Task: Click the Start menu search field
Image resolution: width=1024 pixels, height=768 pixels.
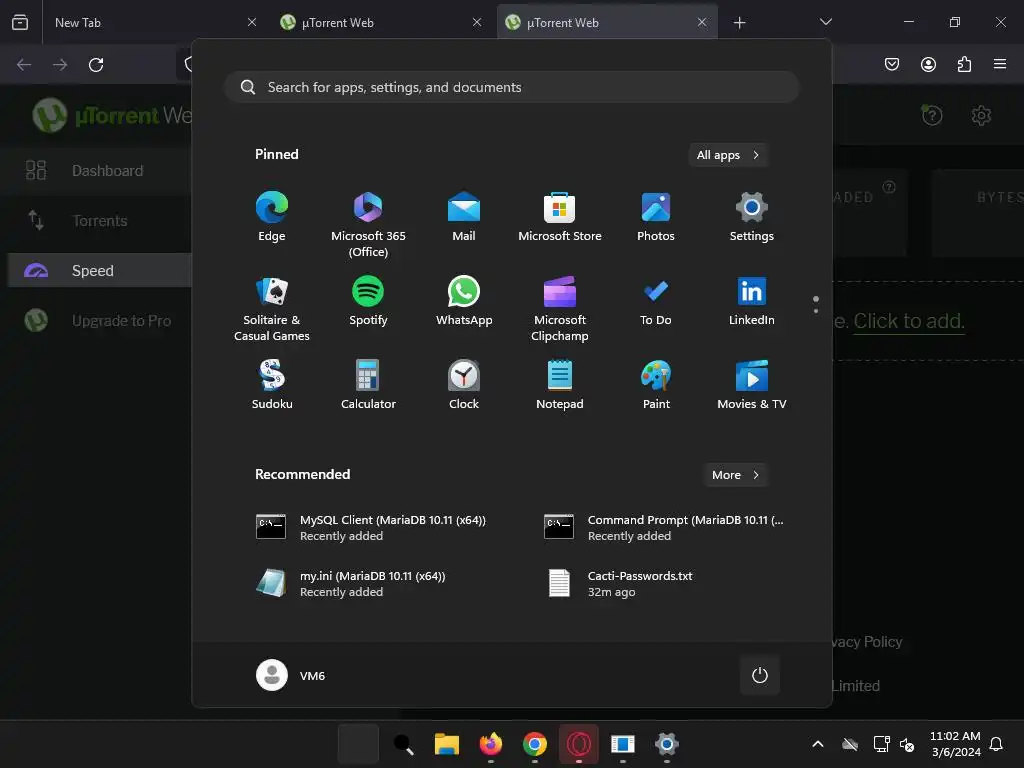Action: [512, 88]
